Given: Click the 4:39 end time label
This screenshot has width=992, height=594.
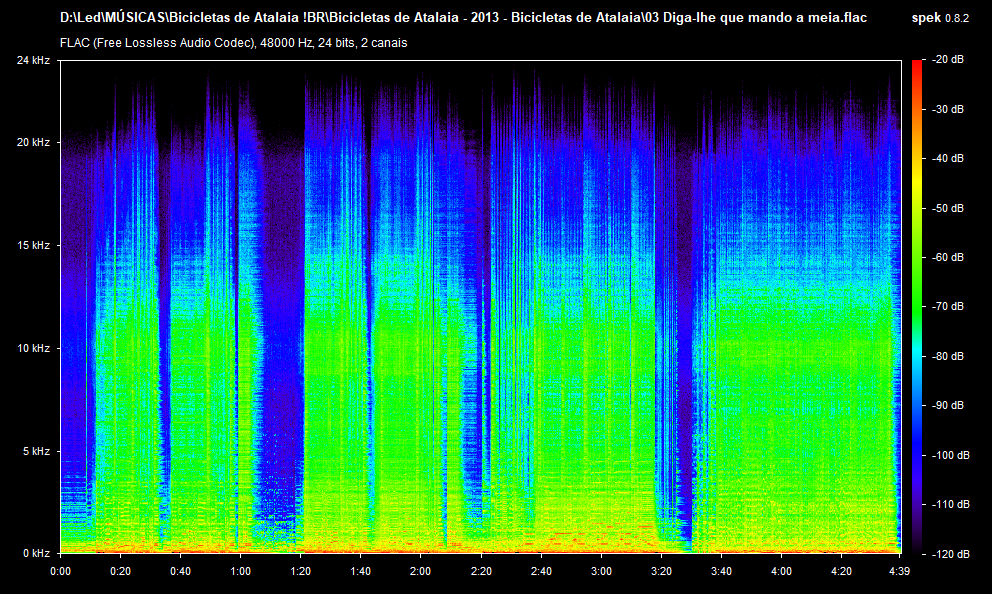Looking at the screenshot, I should pyautogui.click(x=899, y=571).
